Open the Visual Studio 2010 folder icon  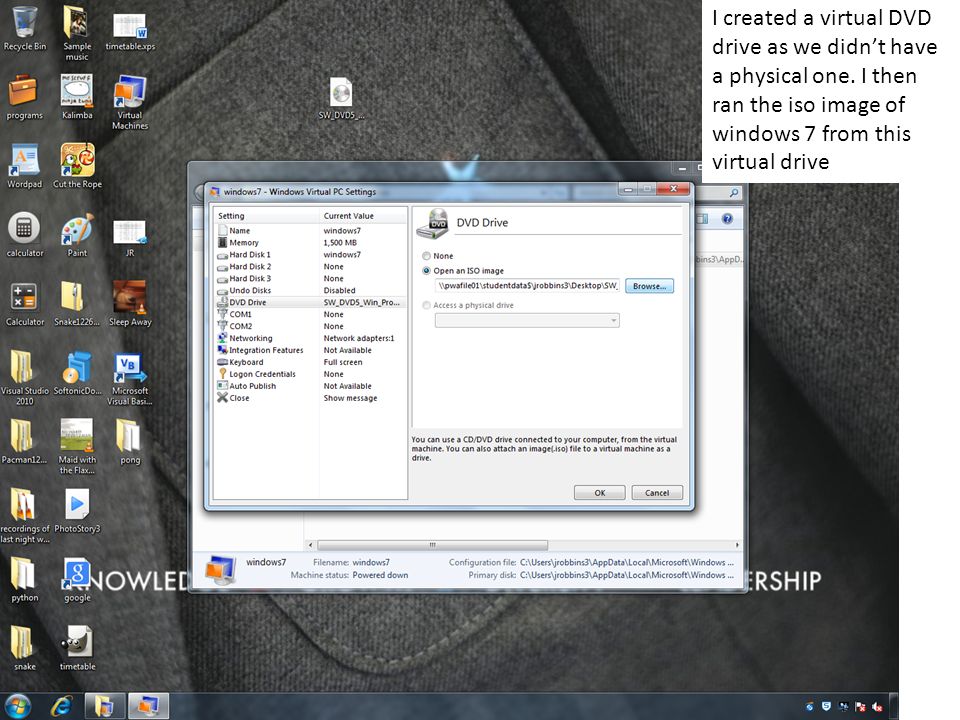point(24,378)
